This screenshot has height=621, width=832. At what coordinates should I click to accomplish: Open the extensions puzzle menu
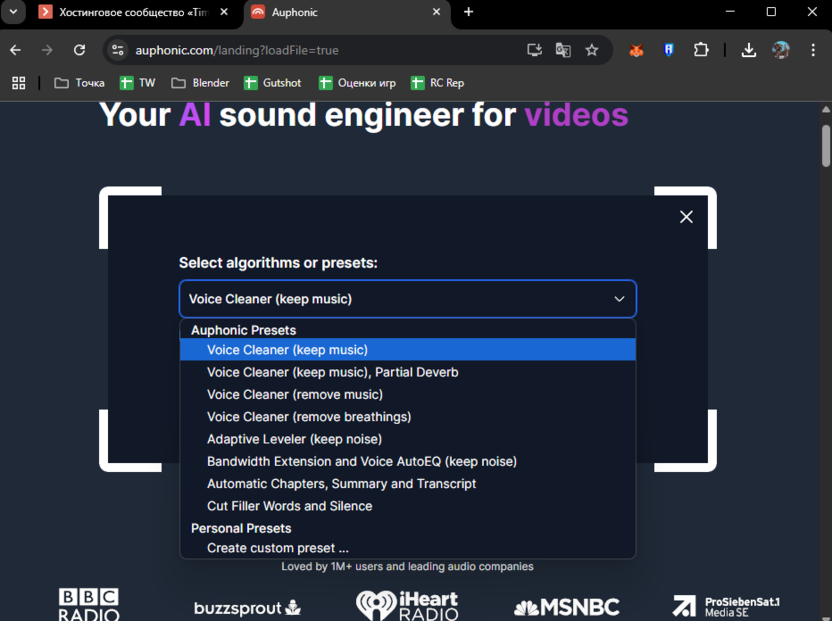click(701, 50)
